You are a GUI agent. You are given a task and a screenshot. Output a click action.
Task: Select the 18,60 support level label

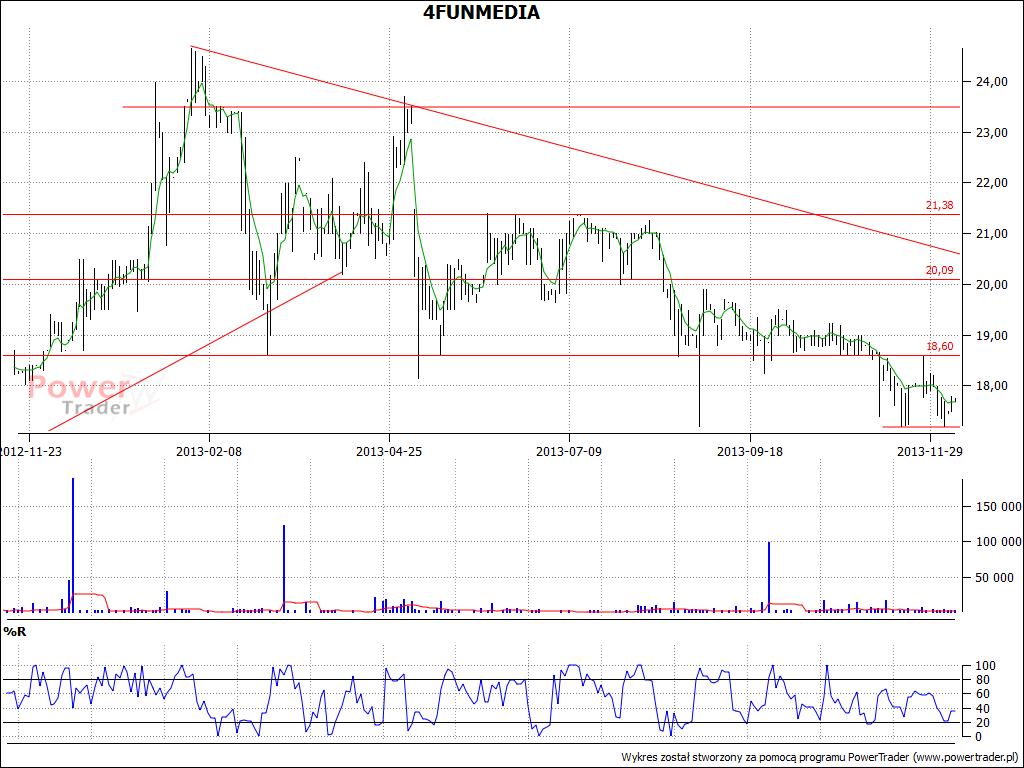(x=939, y=347)
